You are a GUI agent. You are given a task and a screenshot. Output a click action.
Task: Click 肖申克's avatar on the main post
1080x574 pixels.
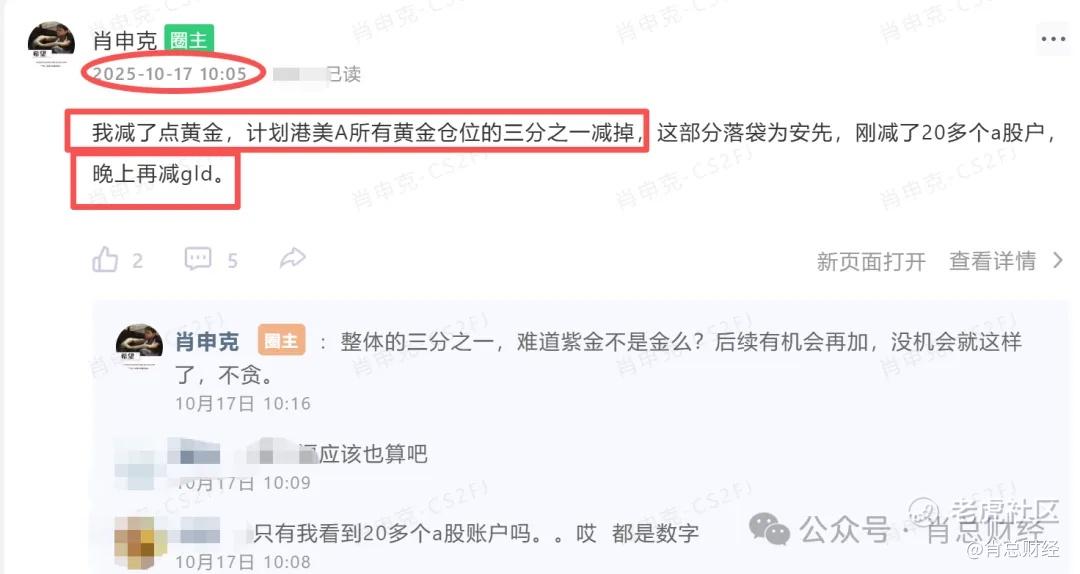(51, 43)
